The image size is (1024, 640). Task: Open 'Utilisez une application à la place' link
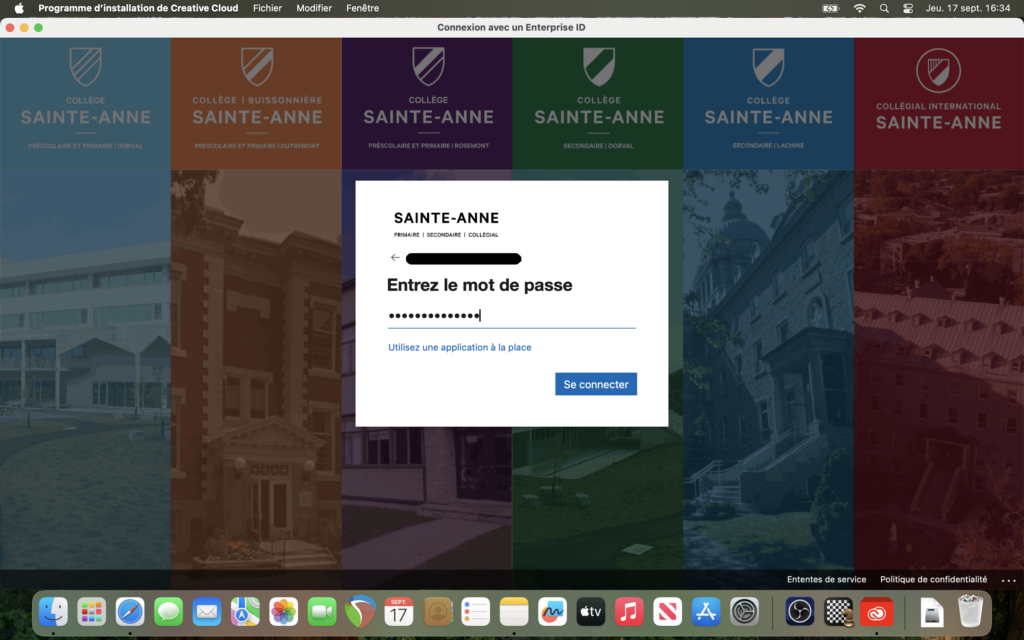(x=460, y=347)
